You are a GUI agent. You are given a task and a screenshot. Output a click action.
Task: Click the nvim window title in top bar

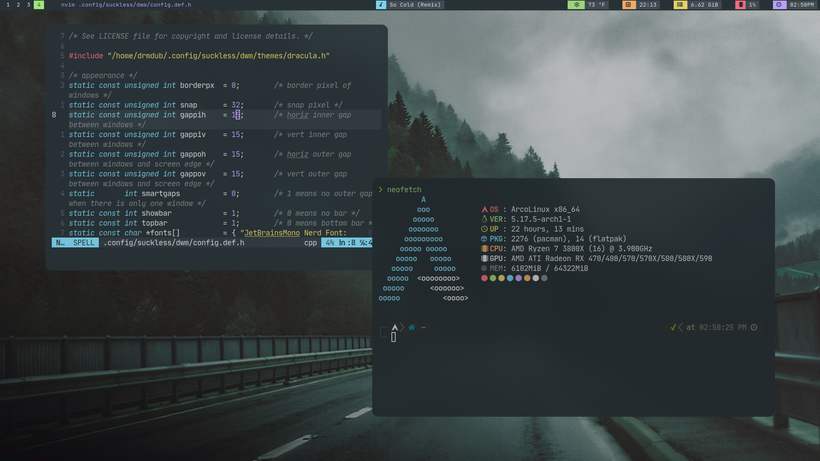[125, 5]
